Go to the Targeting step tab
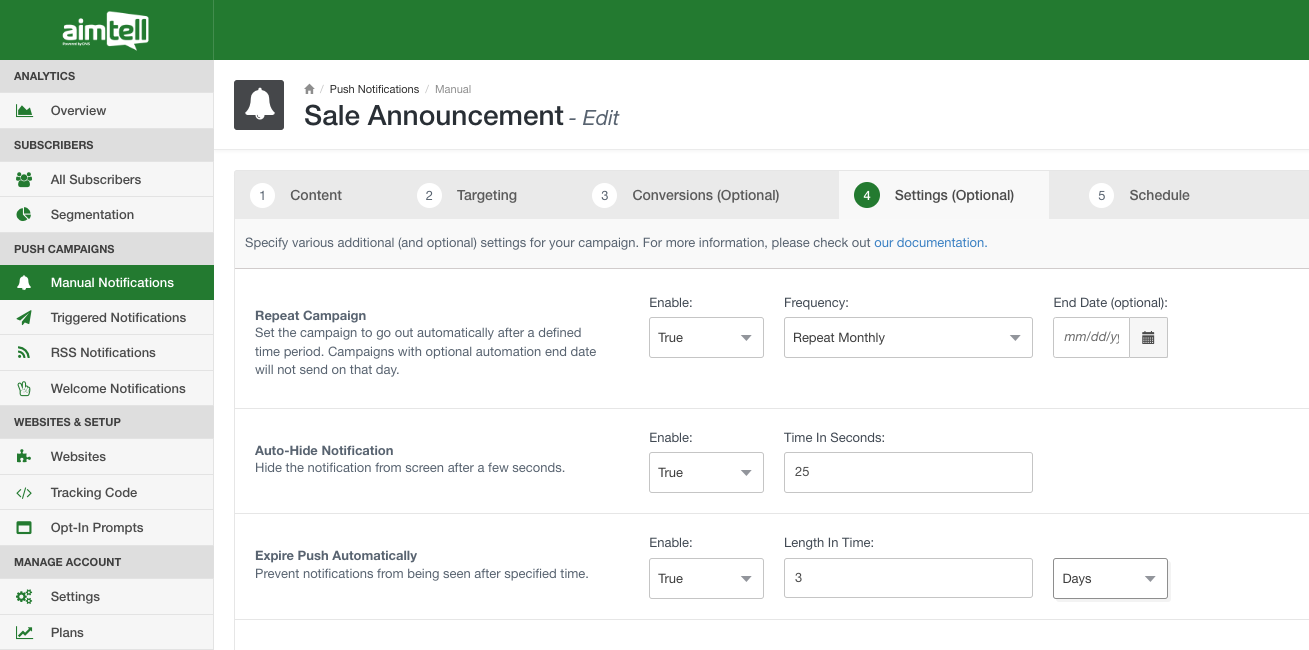Image resolution: width=1309 pixels, height=650 pixels. click(486, 195)
